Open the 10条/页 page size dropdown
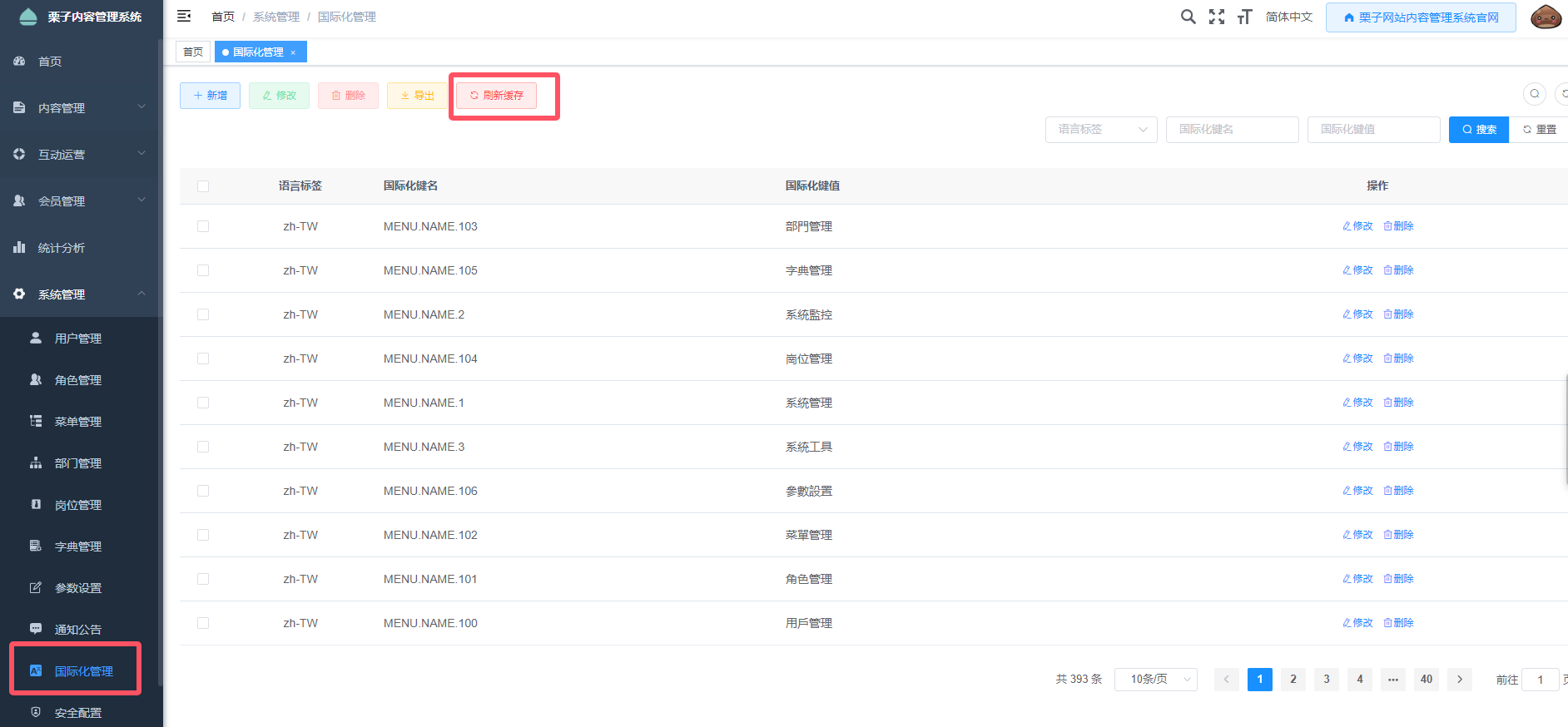 (x=1155, y=680)
